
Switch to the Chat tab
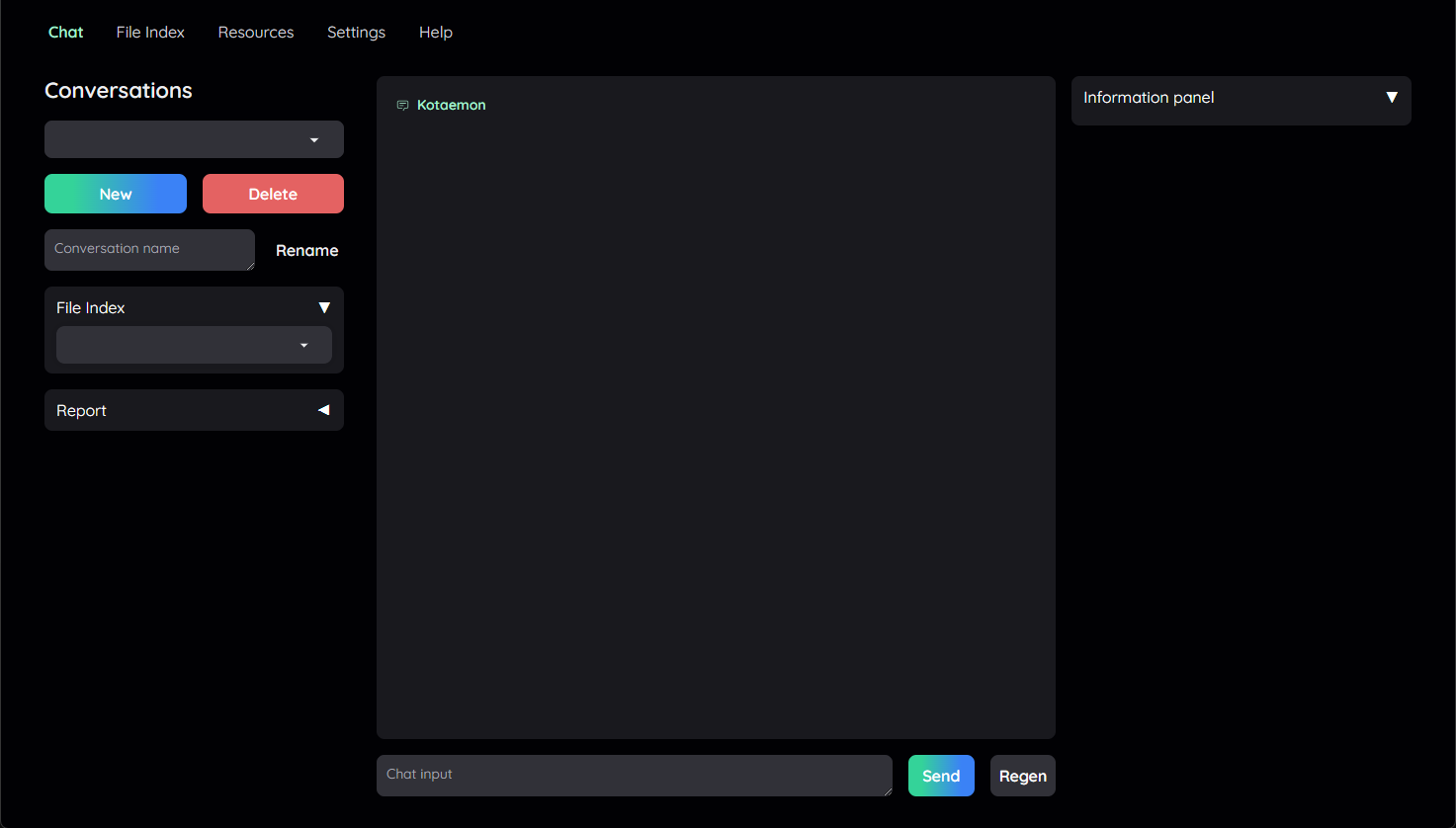pyautogui.click(x=65, y=33)
